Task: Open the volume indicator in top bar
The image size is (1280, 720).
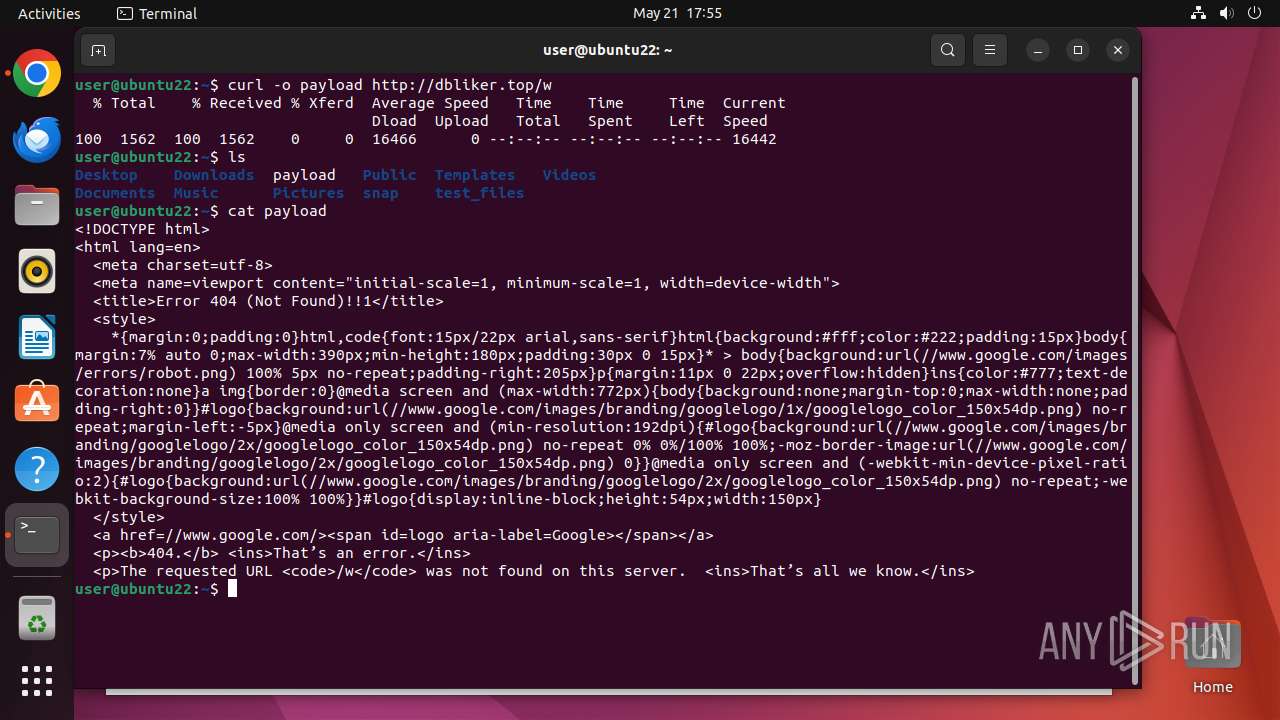Action: pos(1227,13)
